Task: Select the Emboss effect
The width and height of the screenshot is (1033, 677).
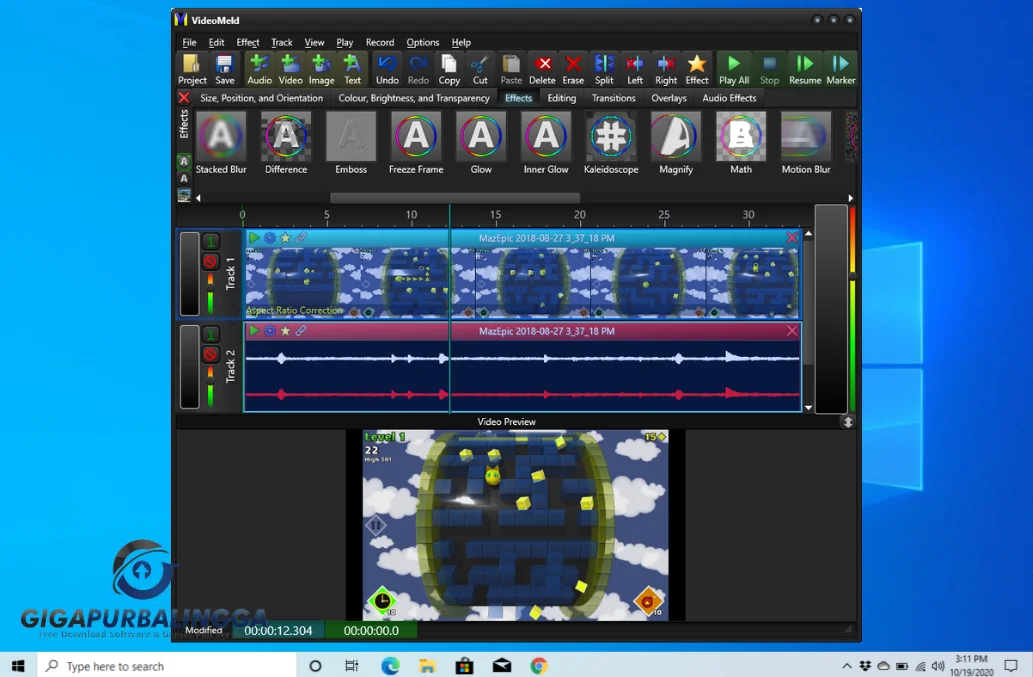Action: 351,143
